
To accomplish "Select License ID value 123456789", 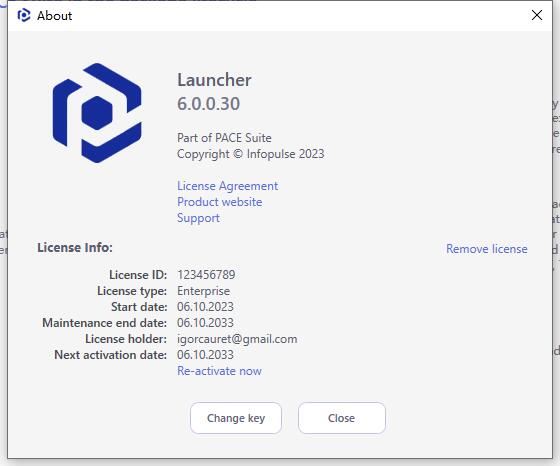I will click(206, 275).
